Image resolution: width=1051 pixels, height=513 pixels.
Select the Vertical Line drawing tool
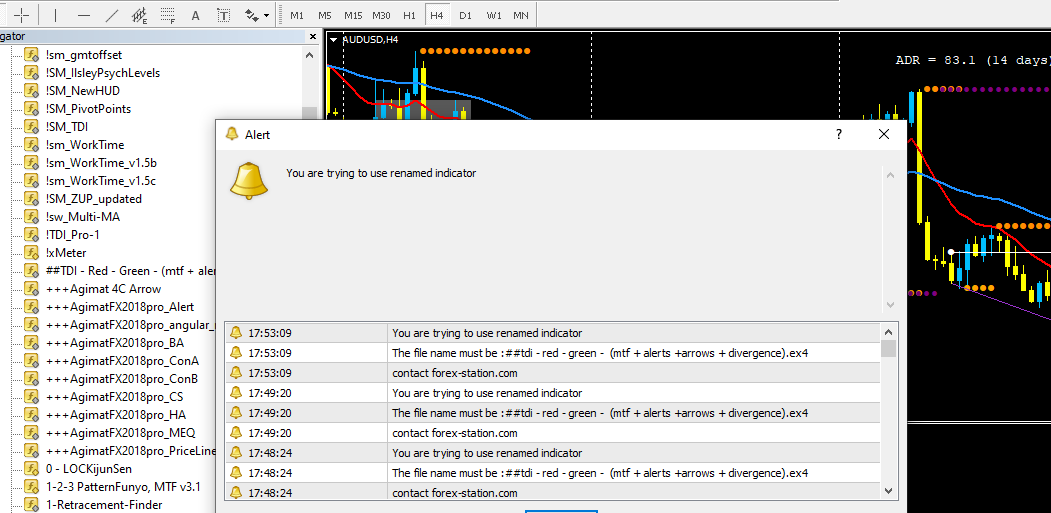pyautogui.click(x=55, y=14)
